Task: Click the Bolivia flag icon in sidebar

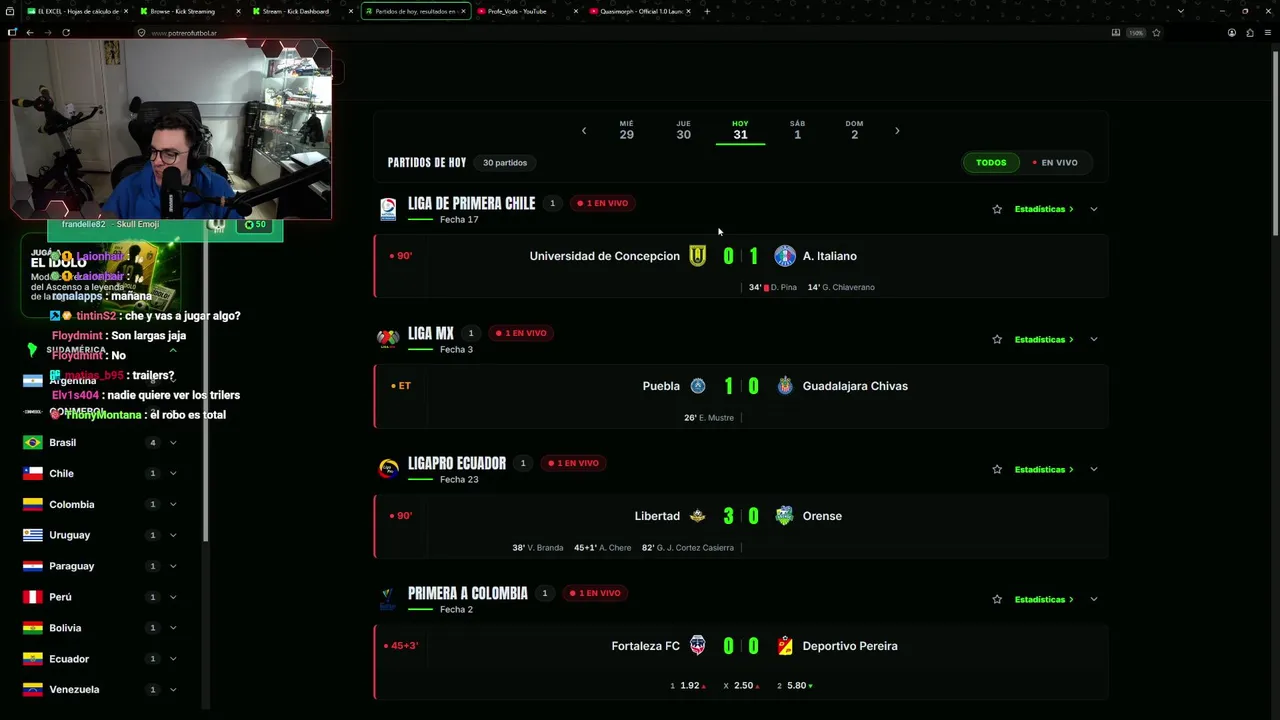Action: tap(33, 628)
